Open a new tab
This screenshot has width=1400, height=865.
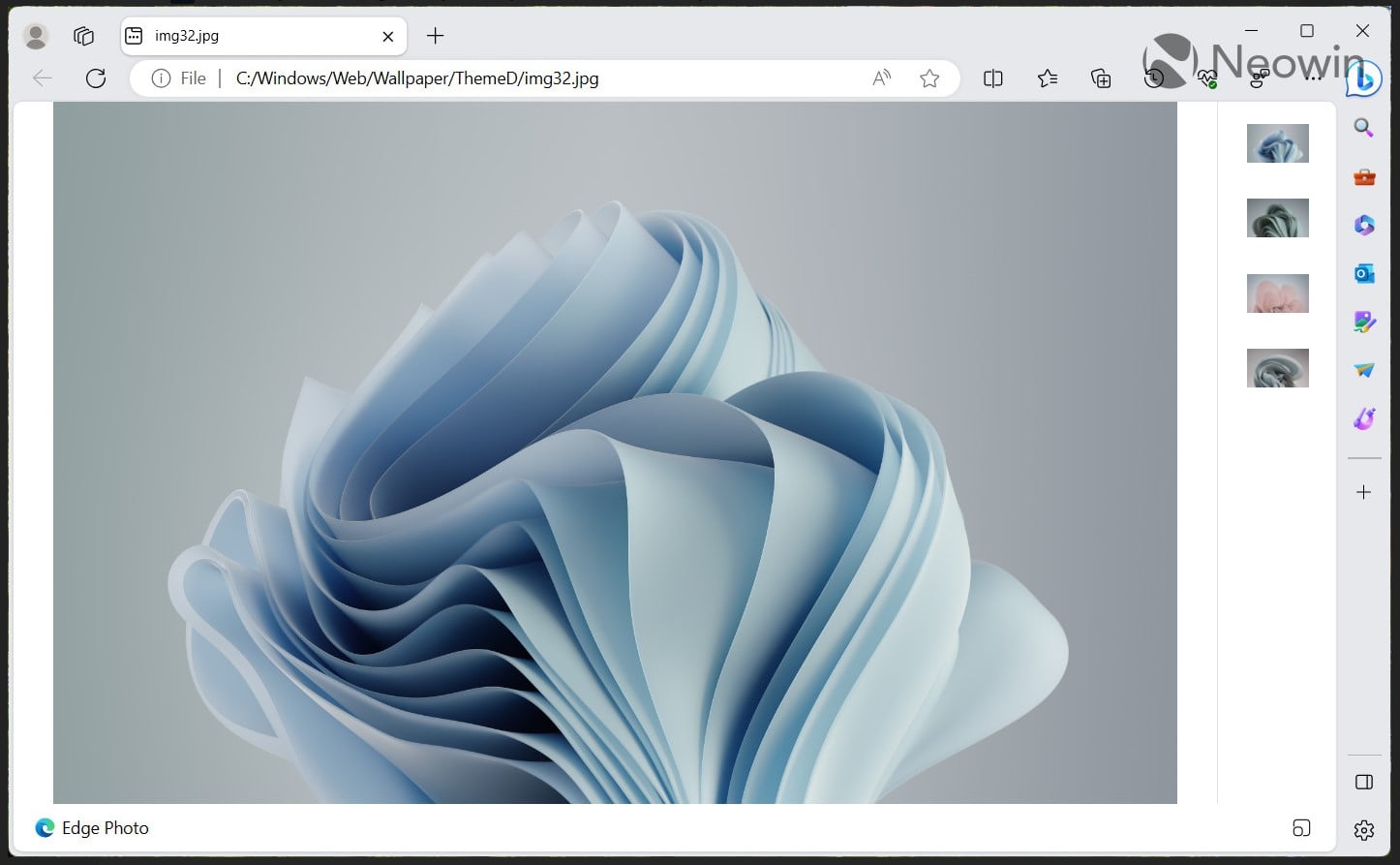point(436,36)
